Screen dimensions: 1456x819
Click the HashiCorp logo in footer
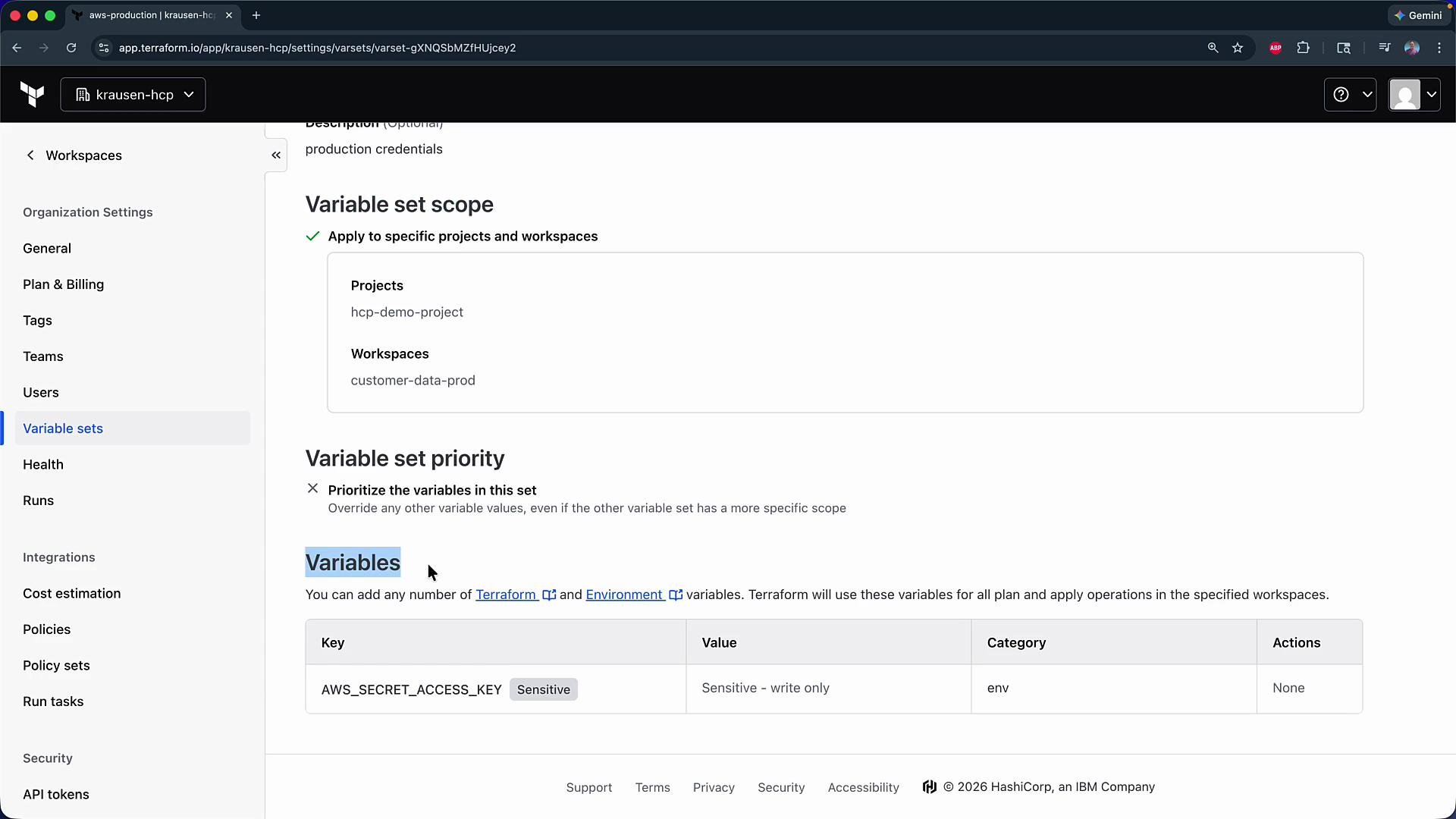tap(929, 787)
